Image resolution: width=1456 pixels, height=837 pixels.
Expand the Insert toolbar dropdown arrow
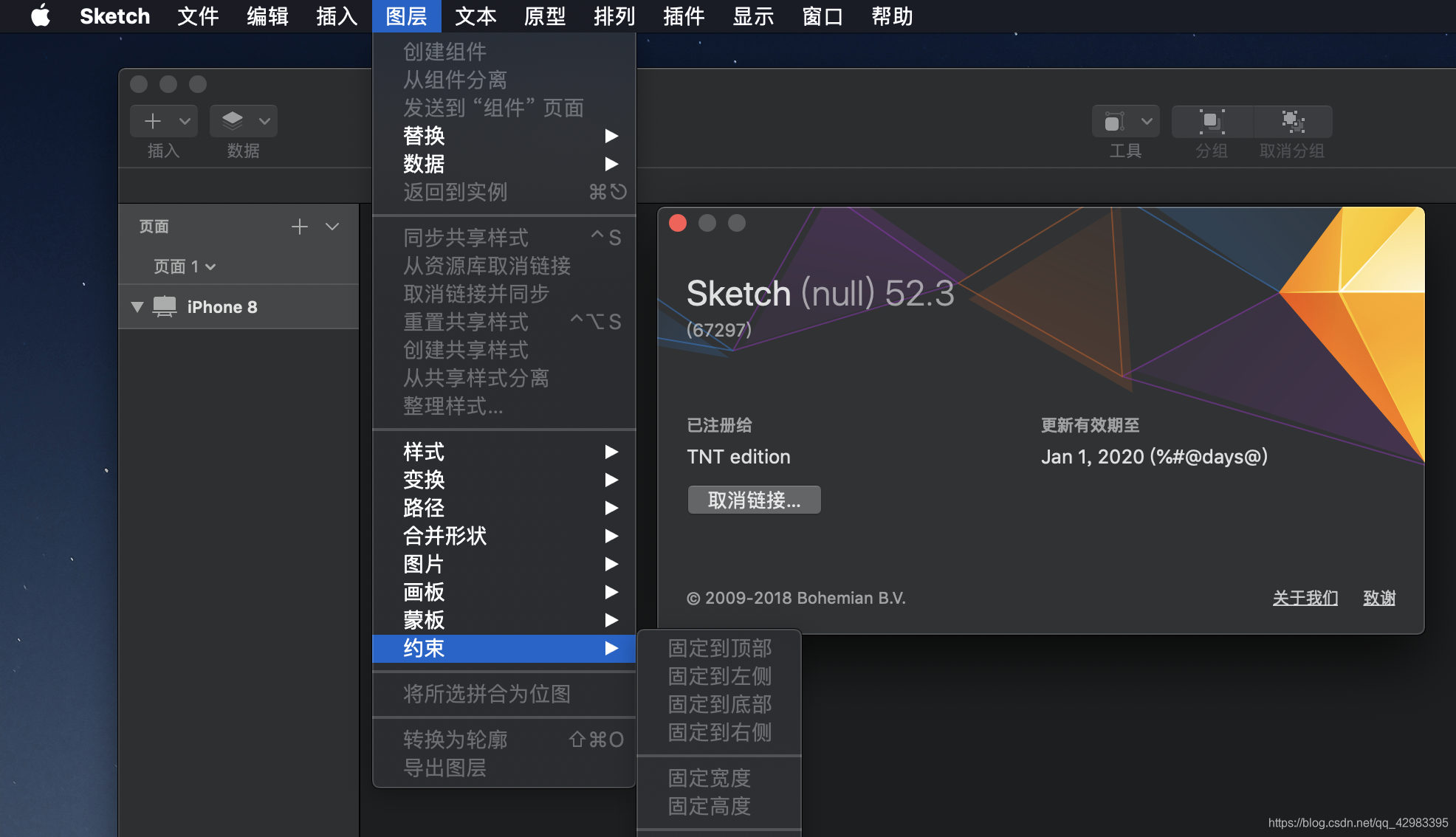(x=185, y=120)
